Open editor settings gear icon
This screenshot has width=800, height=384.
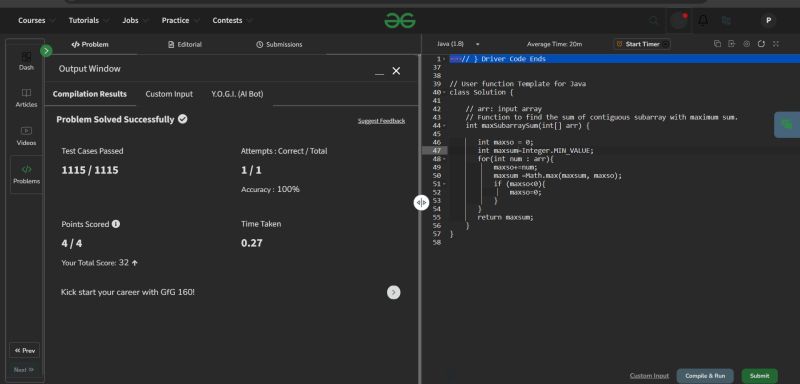coord(746,44)
